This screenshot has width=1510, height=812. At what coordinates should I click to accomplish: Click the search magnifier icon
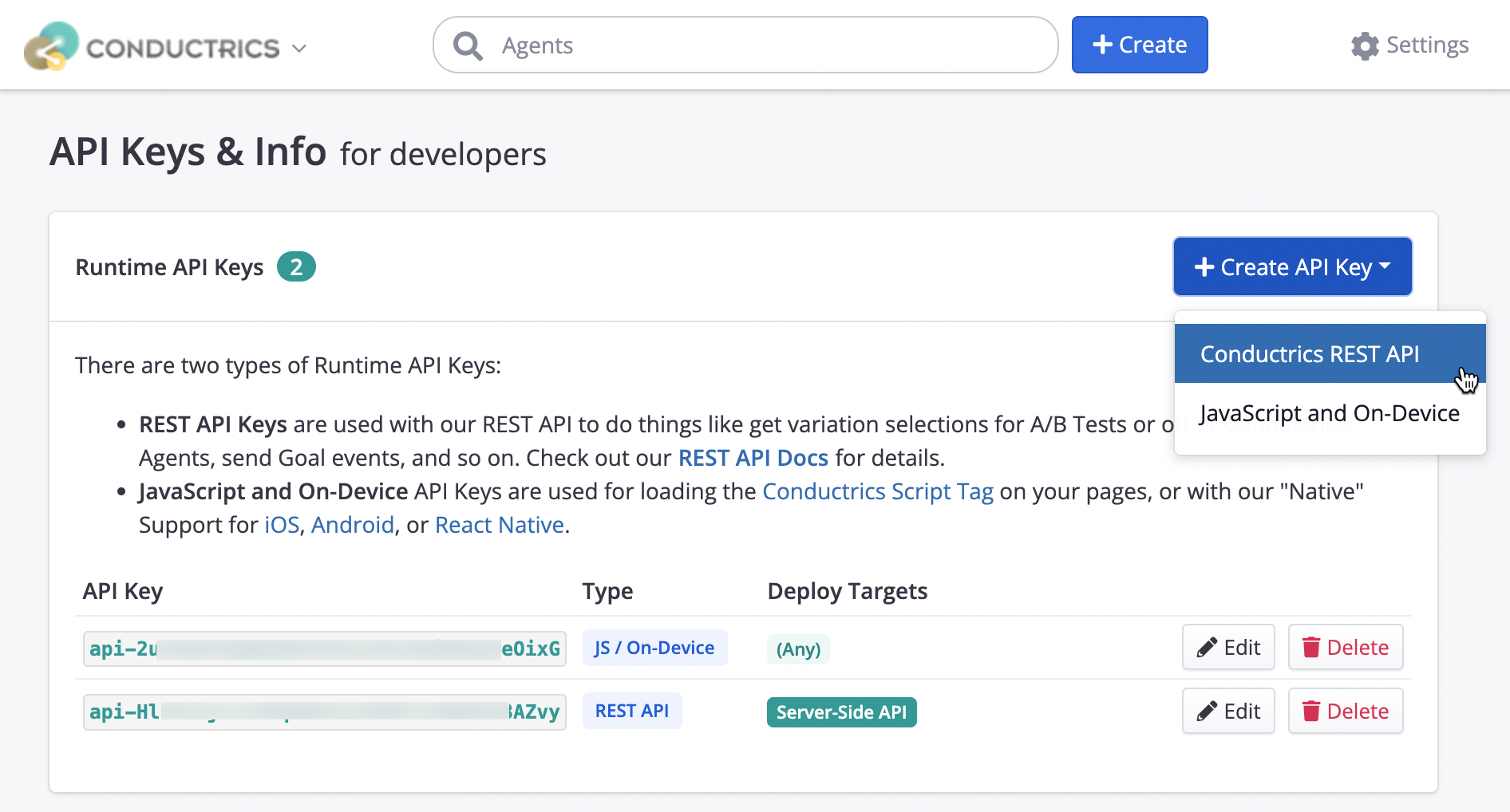click(468, 46)
